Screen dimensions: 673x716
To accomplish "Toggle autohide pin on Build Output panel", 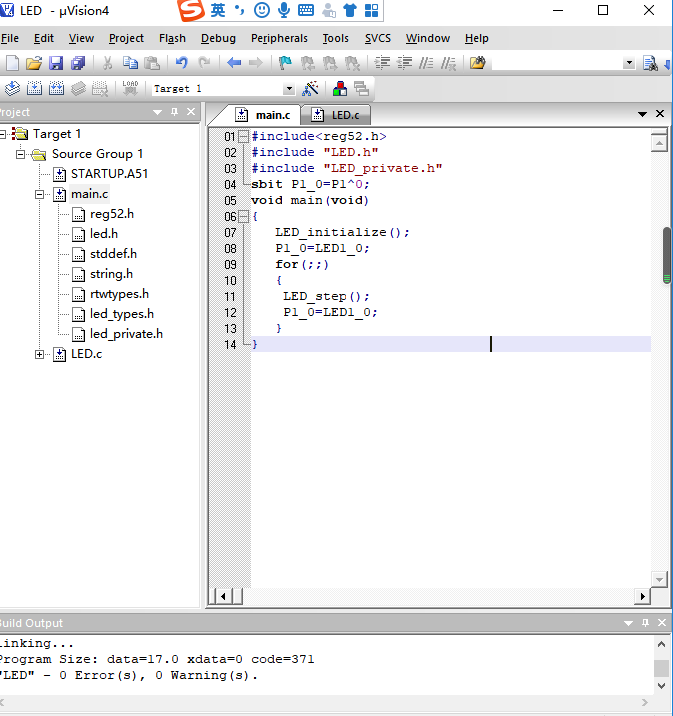I will coord(645,623).
